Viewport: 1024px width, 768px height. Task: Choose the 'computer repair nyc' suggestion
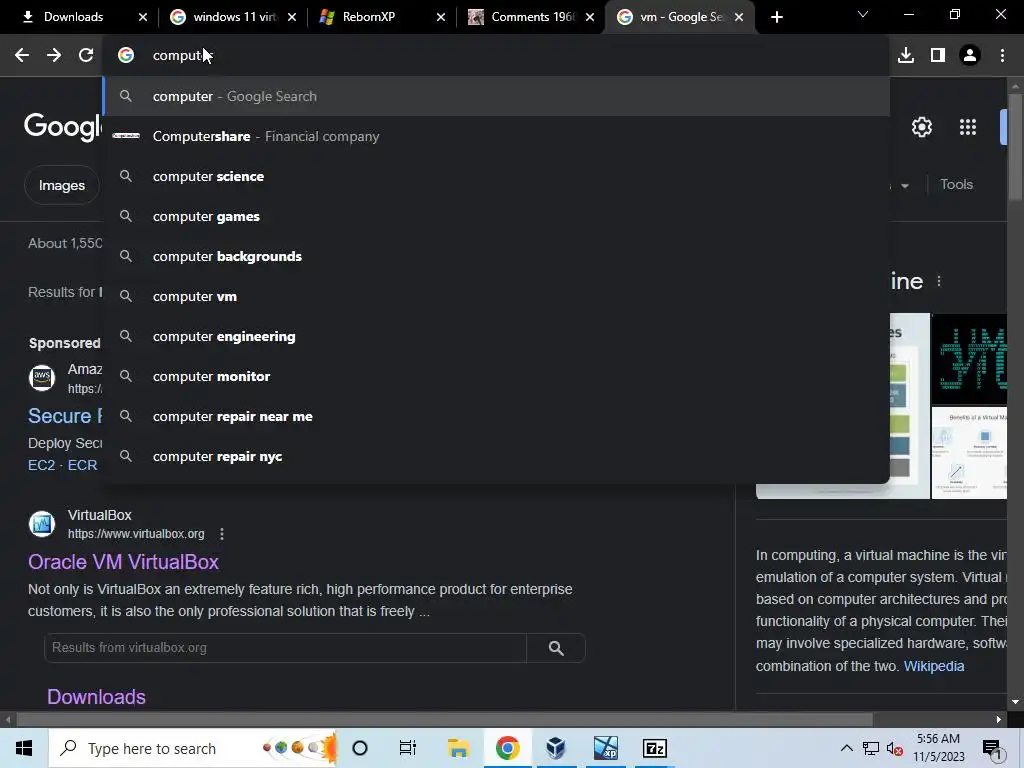[496, 456]
